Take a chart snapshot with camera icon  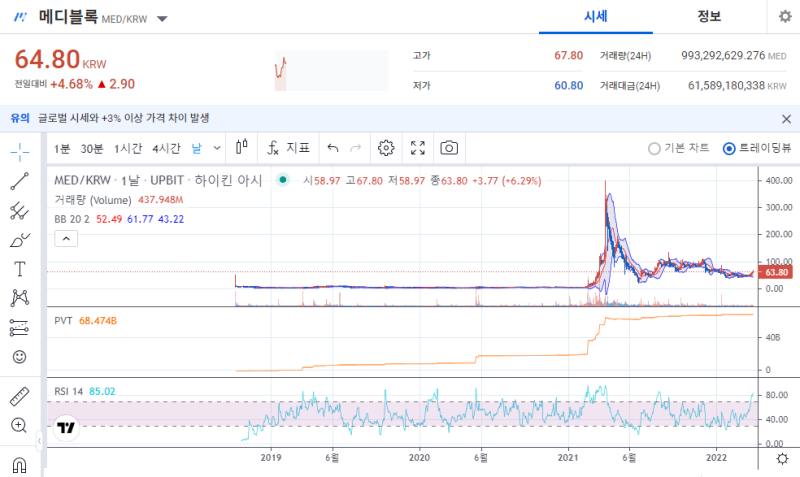point(449,148)
